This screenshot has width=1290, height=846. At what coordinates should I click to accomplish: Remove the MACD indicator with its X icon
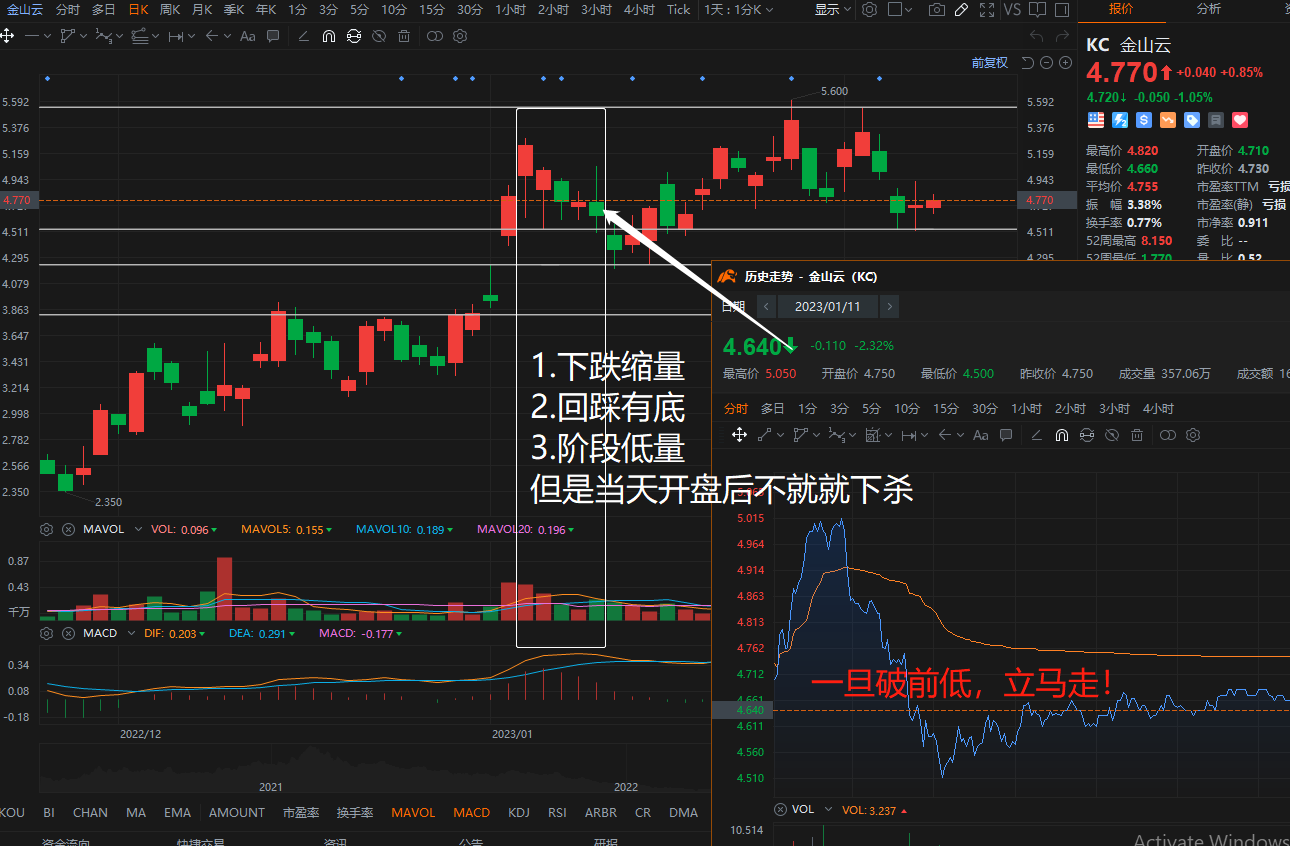(x=68, y=633)
